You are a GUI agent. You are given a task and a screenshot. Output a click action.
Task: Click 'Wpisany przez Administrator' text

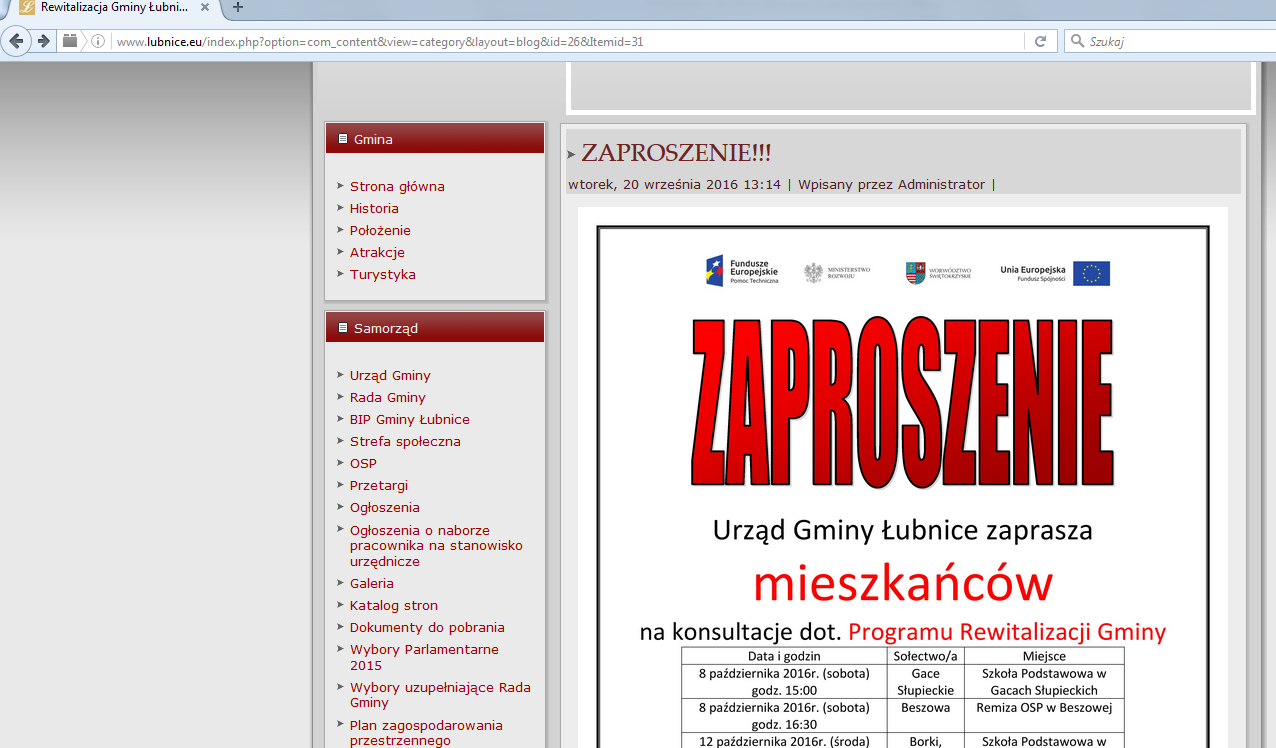pyautogui.click(x=891, y=184)
